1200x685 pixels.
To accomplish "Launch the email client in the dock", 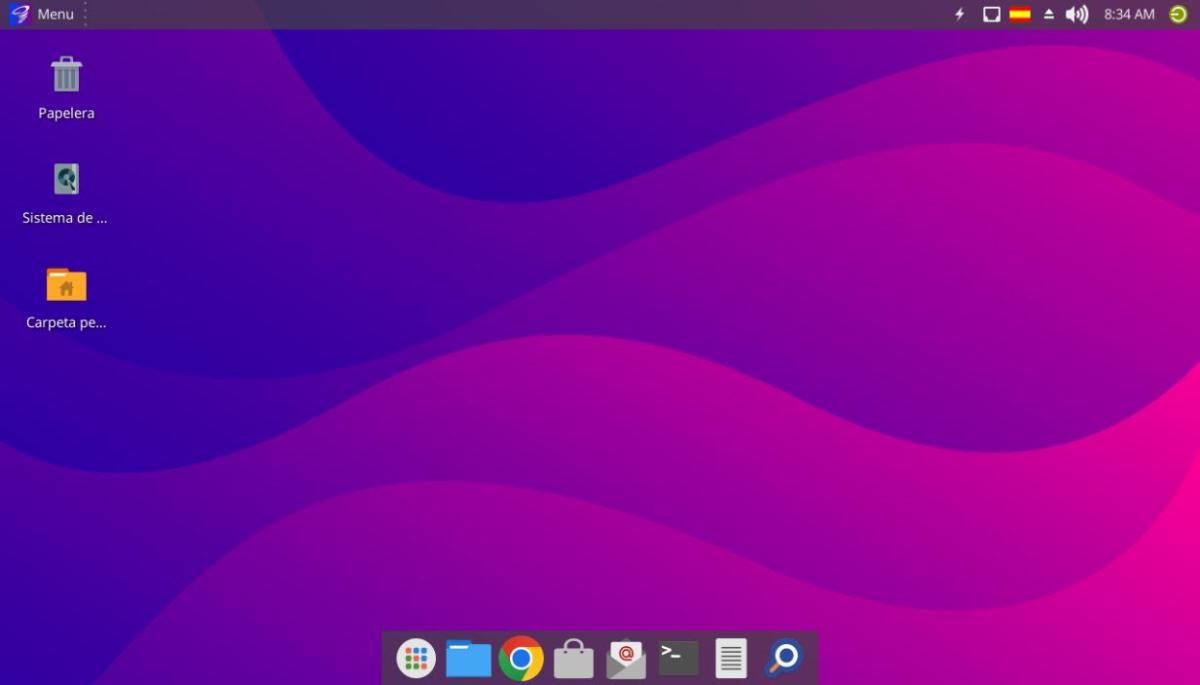I will (626, 658).
